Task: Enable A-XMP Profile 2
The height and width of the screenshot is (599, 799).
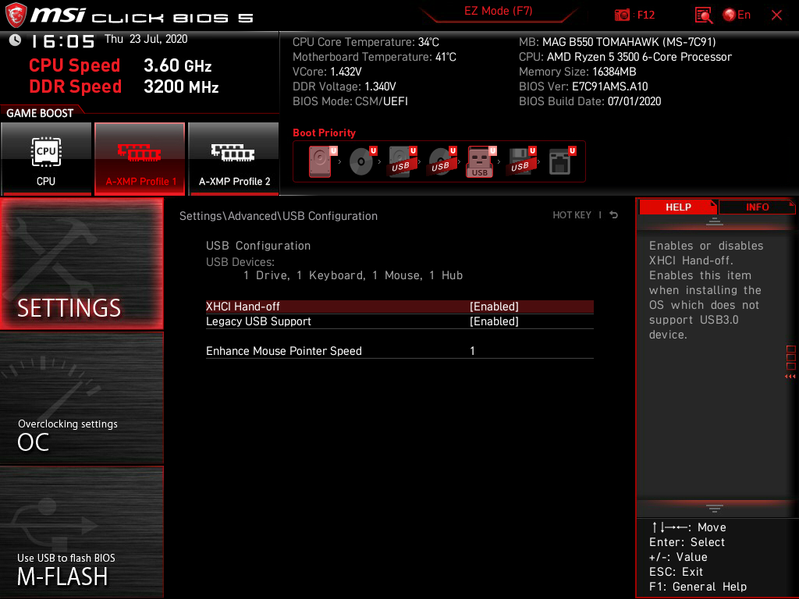Action: tap(234, 158)
